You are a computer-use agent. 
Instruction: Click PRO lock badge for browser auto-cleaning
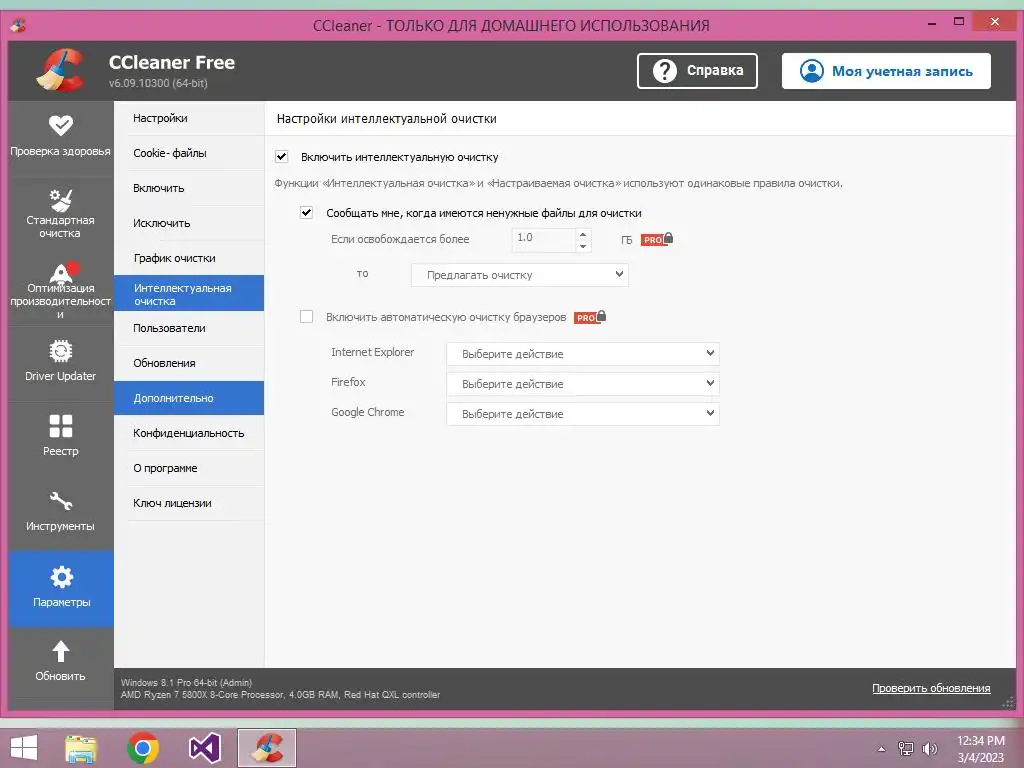point(590,317)
